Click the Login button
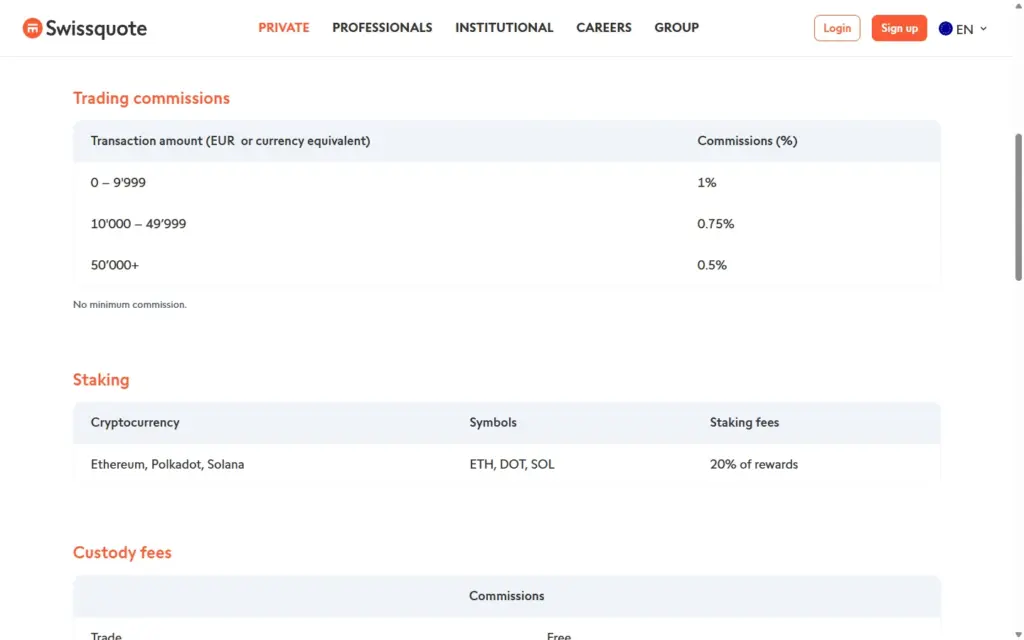1024x640 pixels. pos(837,28)
